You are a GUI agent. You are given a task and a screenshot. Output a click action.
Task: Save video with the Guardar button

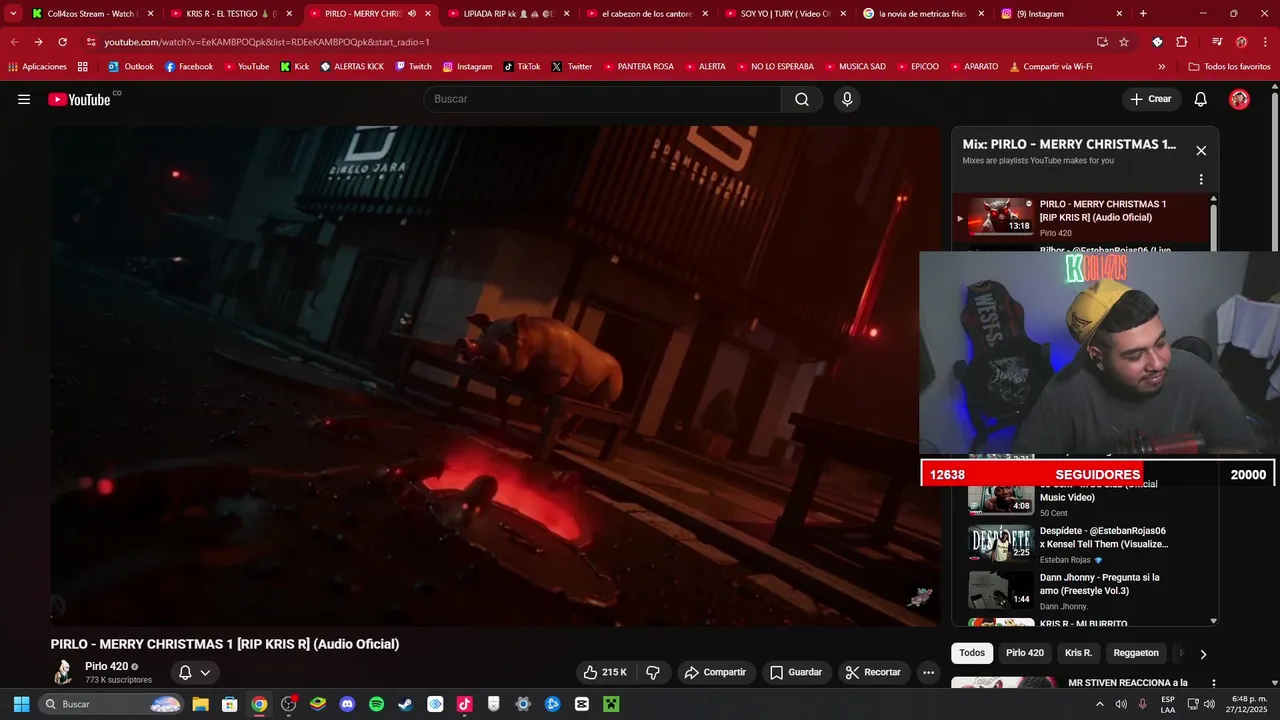[x=796, y=672]
